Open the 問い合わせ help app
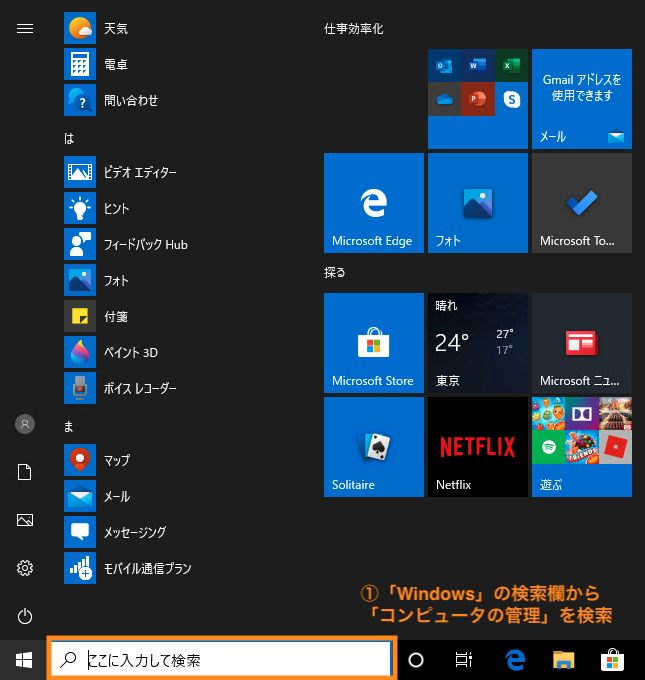 [111, 101]
